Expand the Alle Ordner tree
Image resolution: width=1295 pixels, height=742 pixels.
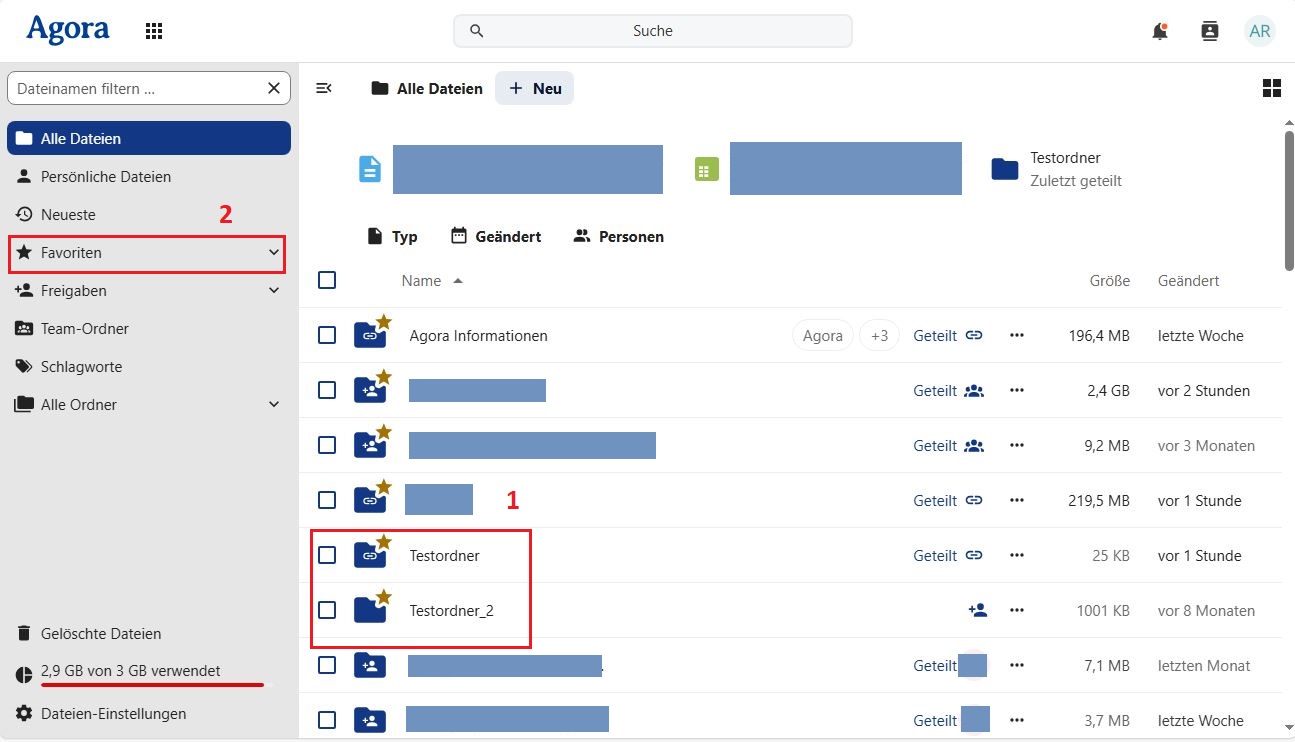[274, 405]
